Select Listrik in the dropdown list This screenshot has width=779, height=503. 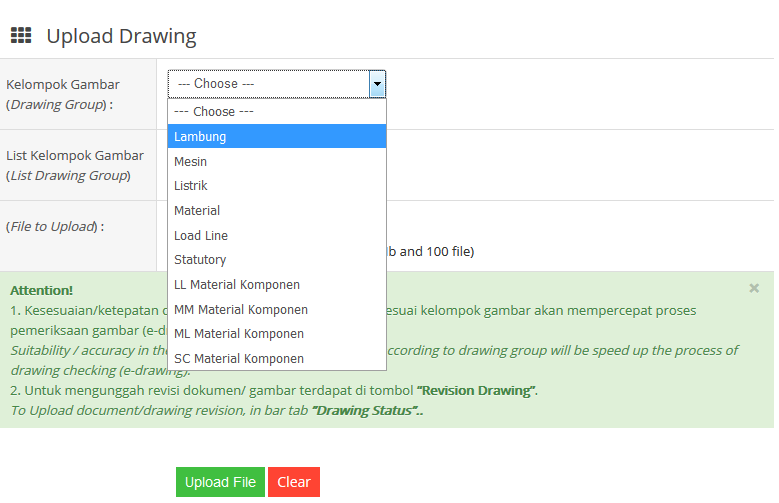pos(191,186)
